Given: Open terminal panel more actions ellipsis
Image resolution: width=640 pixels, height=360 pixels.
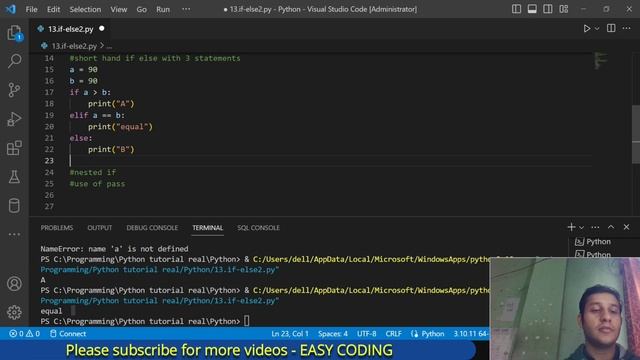Looking at the screenshot, I should pos(595,227).
